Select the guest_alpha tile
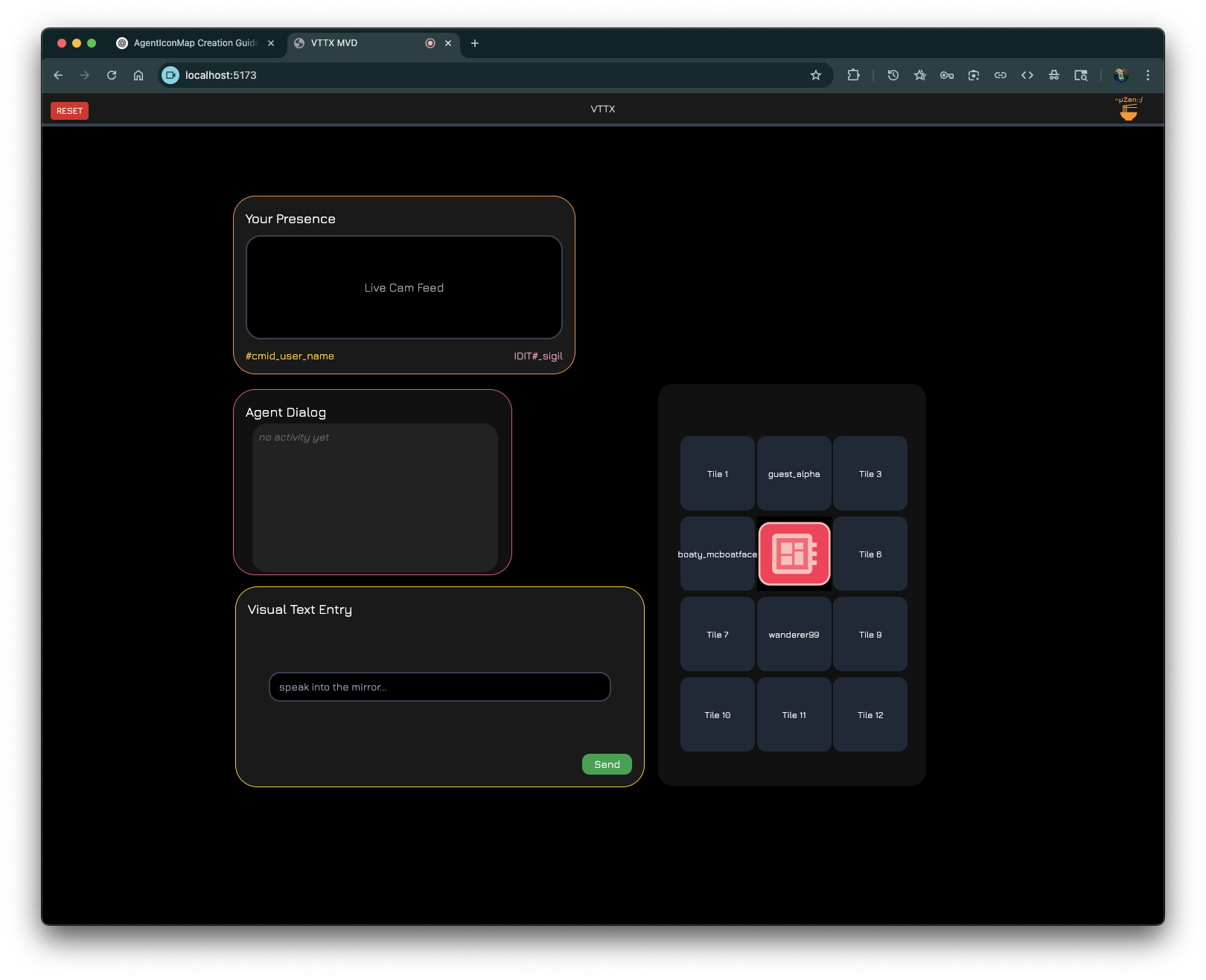The height and width of the screenshot is (980, 1206). (x=794, y=473)
